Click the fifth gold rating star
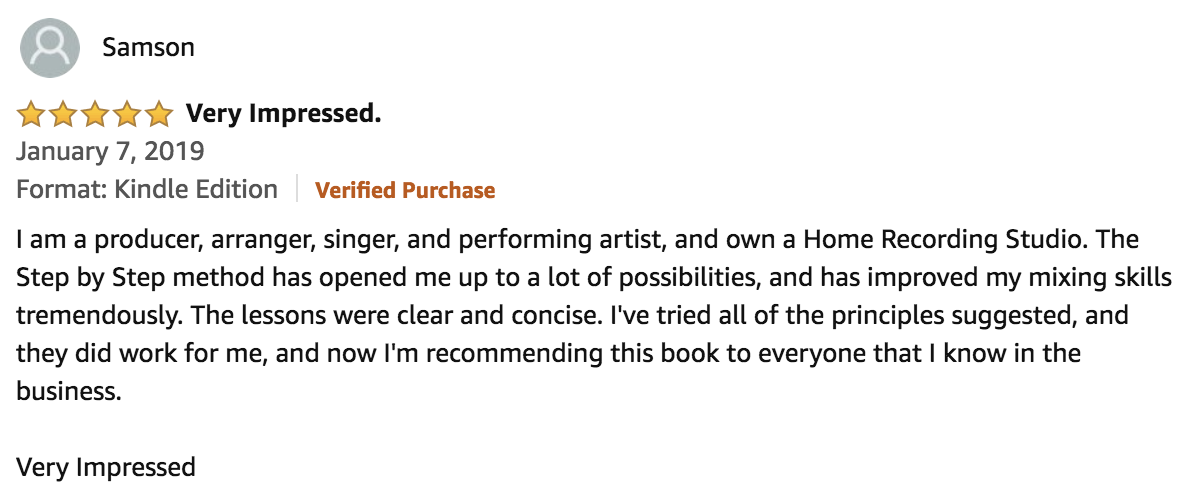 pos(159,115)
